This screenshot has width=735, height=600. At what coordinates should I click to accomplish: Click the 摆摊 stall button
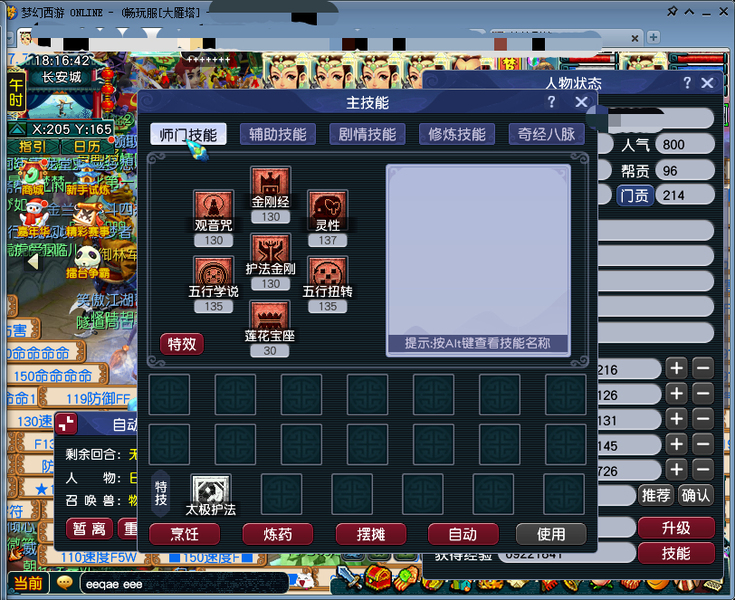[x=371, y=534]
